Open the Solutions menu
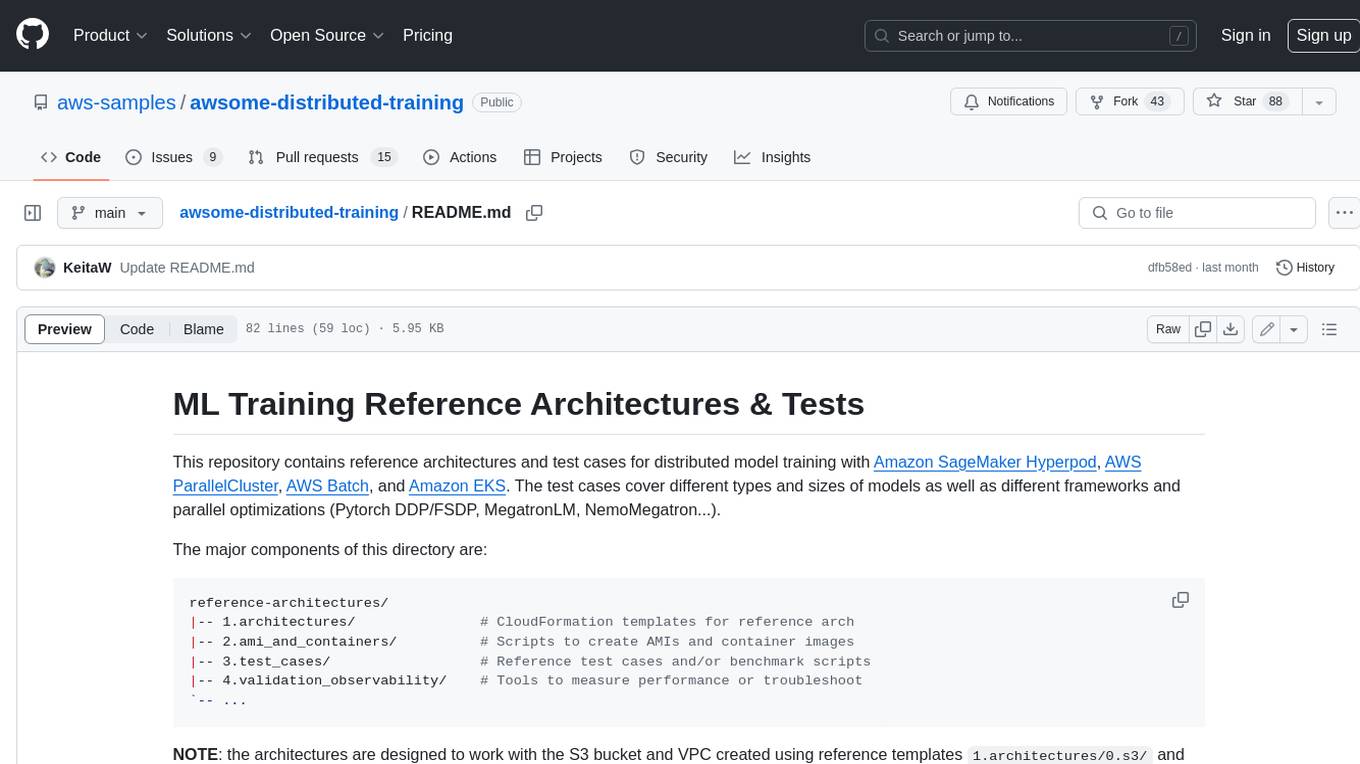The width and height of the screenshot is (1360, 764). point(208,35)
